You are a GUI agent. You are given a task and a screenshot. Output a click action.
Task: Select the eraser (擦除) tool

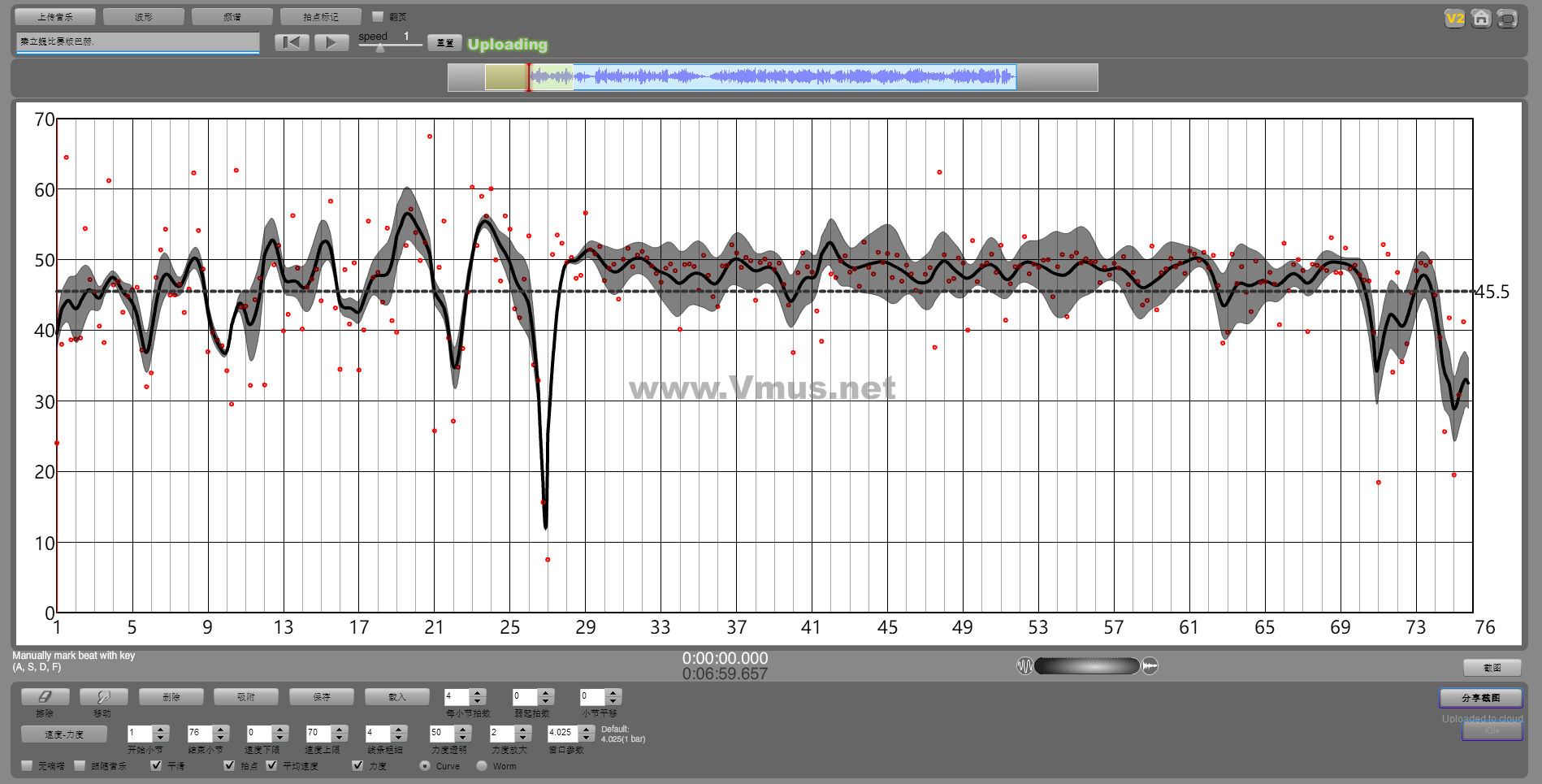click(x=45, y=697)
